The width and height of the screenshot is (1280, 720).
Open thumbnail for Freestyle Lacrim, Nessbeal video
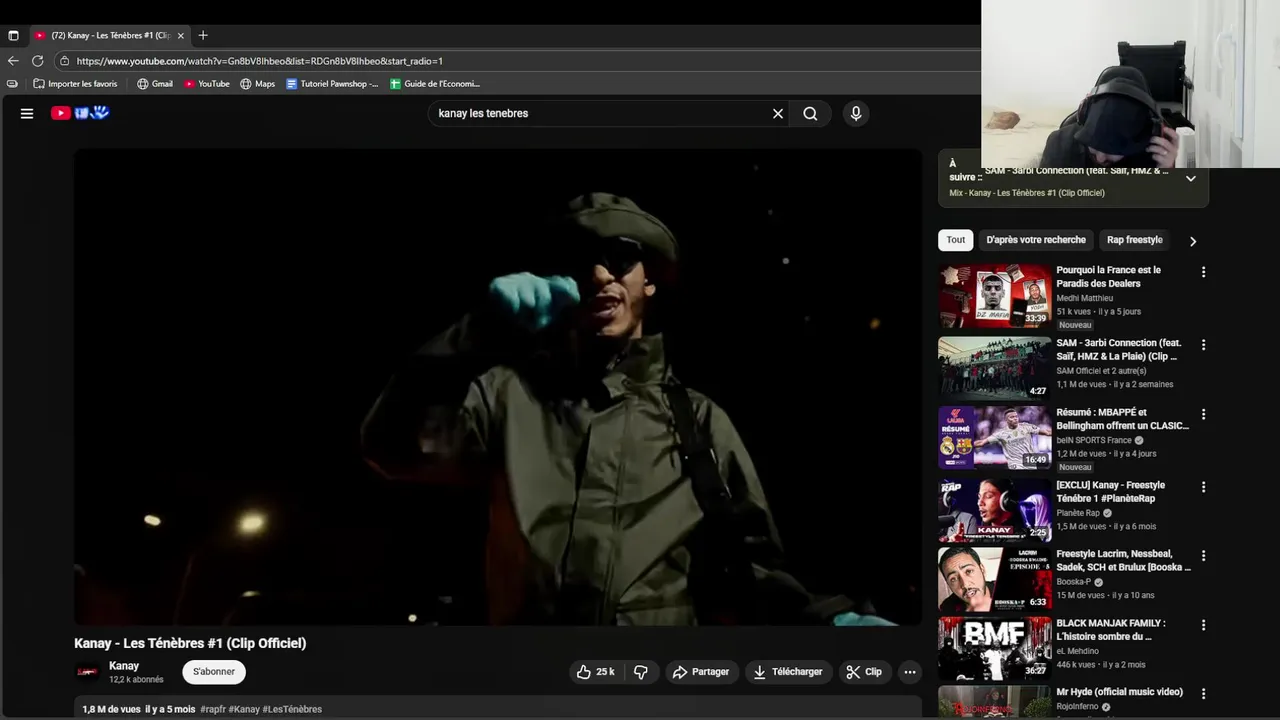pyautogui.click(x=994, y=580)
